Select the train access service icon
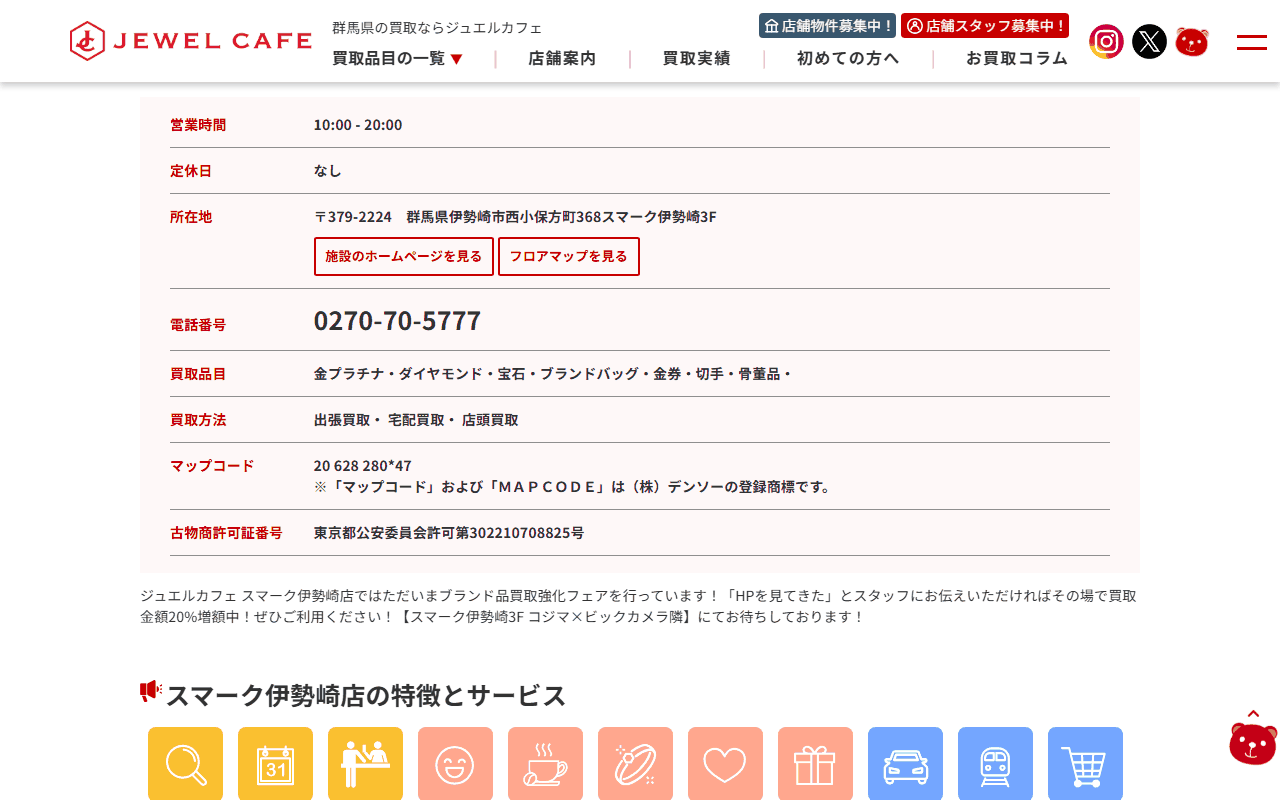 [x=995, y=764]
